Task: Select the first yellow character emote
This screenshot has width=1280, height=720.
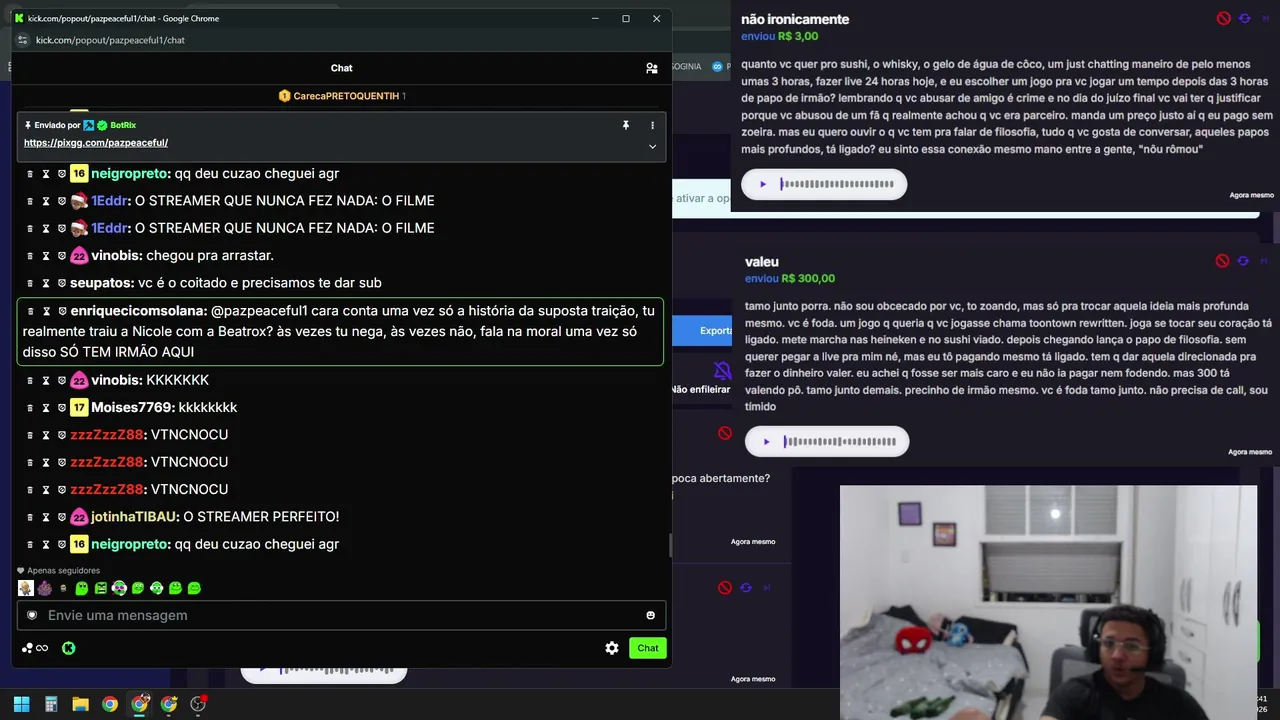Action: click(x=26, y=588)
